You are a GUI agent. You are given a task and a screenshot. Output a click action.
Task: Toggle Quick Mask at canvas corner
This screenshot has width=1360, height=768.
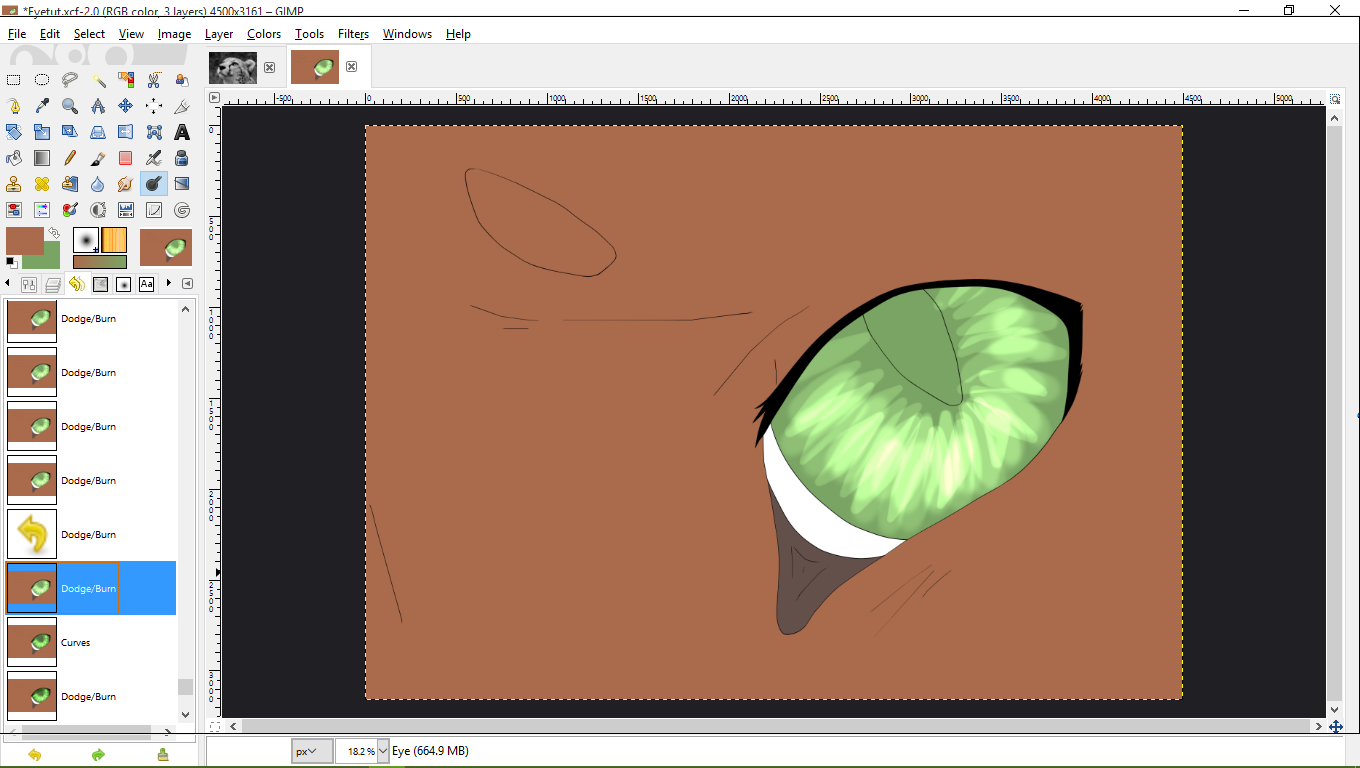pyautogui.click(x=214, y=726)
